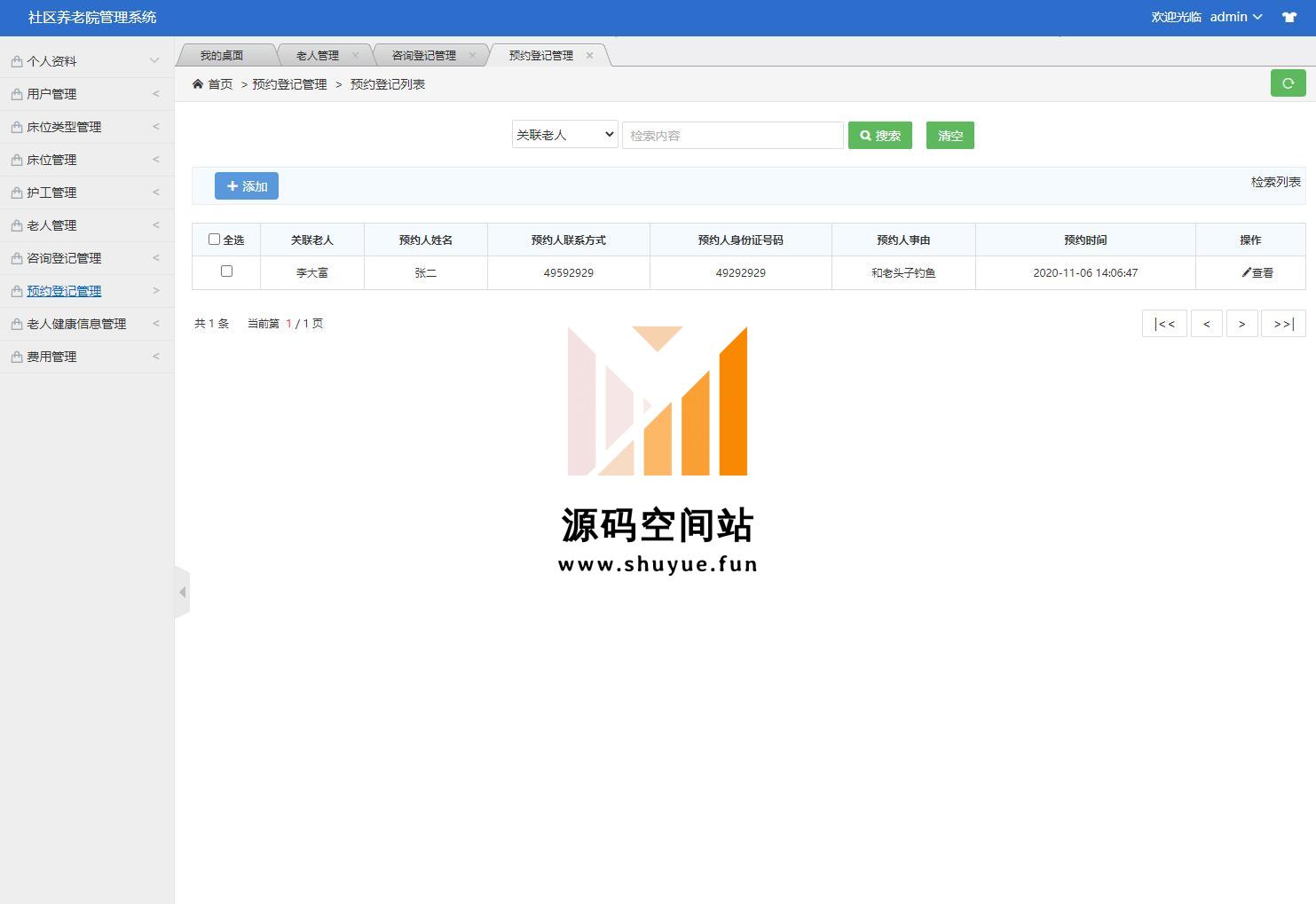Expand 床位类型管理 in the sidebar

[64, 127]
